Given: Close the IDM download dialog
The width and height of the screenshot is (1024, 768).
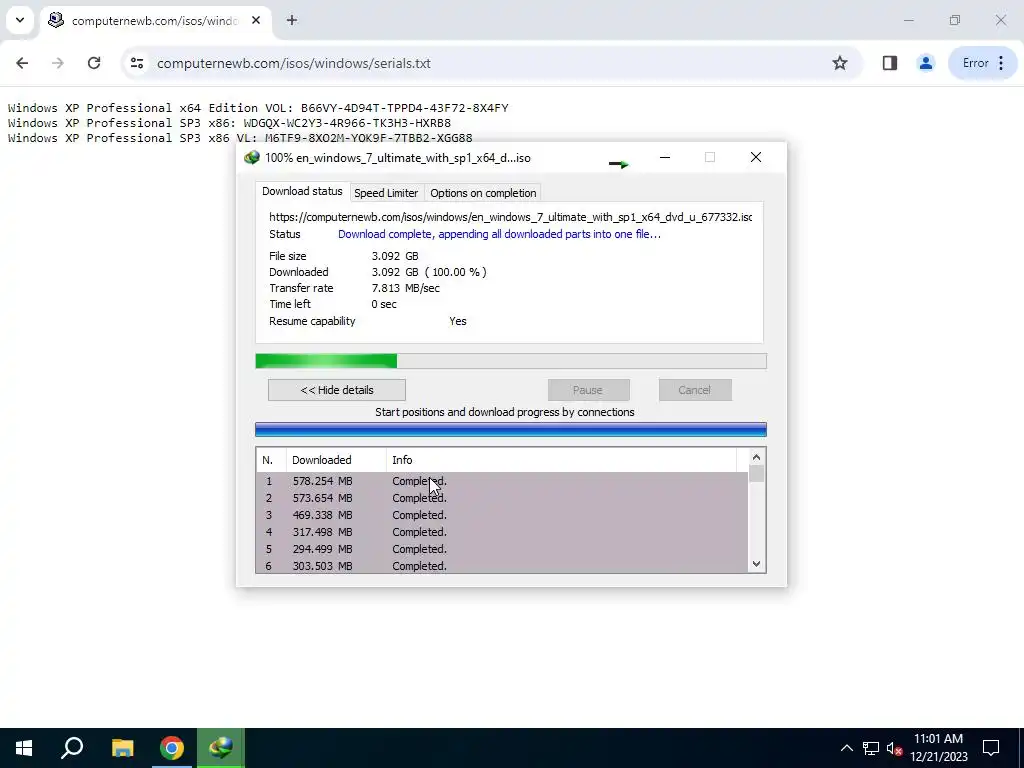Looking at the screenshot, I should [756, 157].
